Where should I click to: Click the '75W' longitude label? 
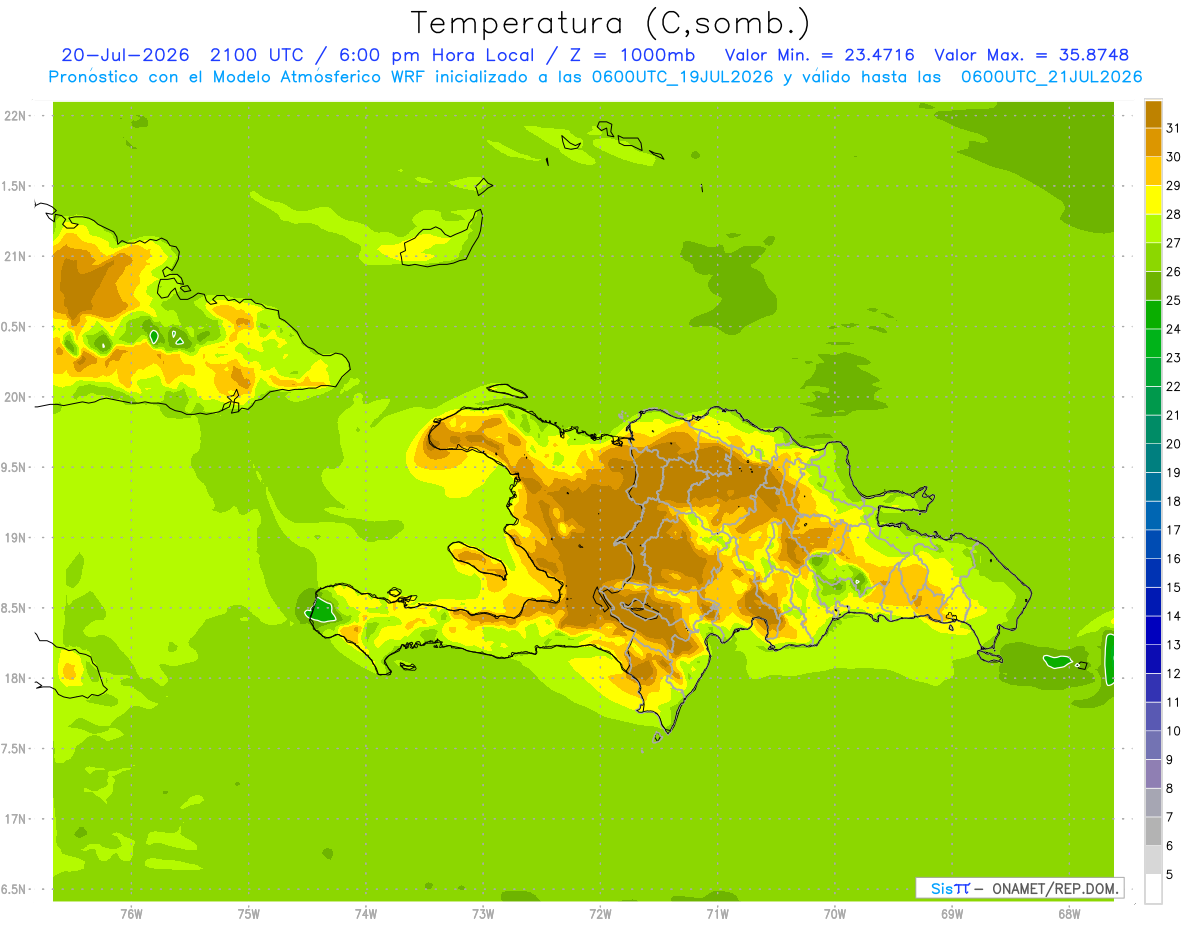click(x=248, y=913)
